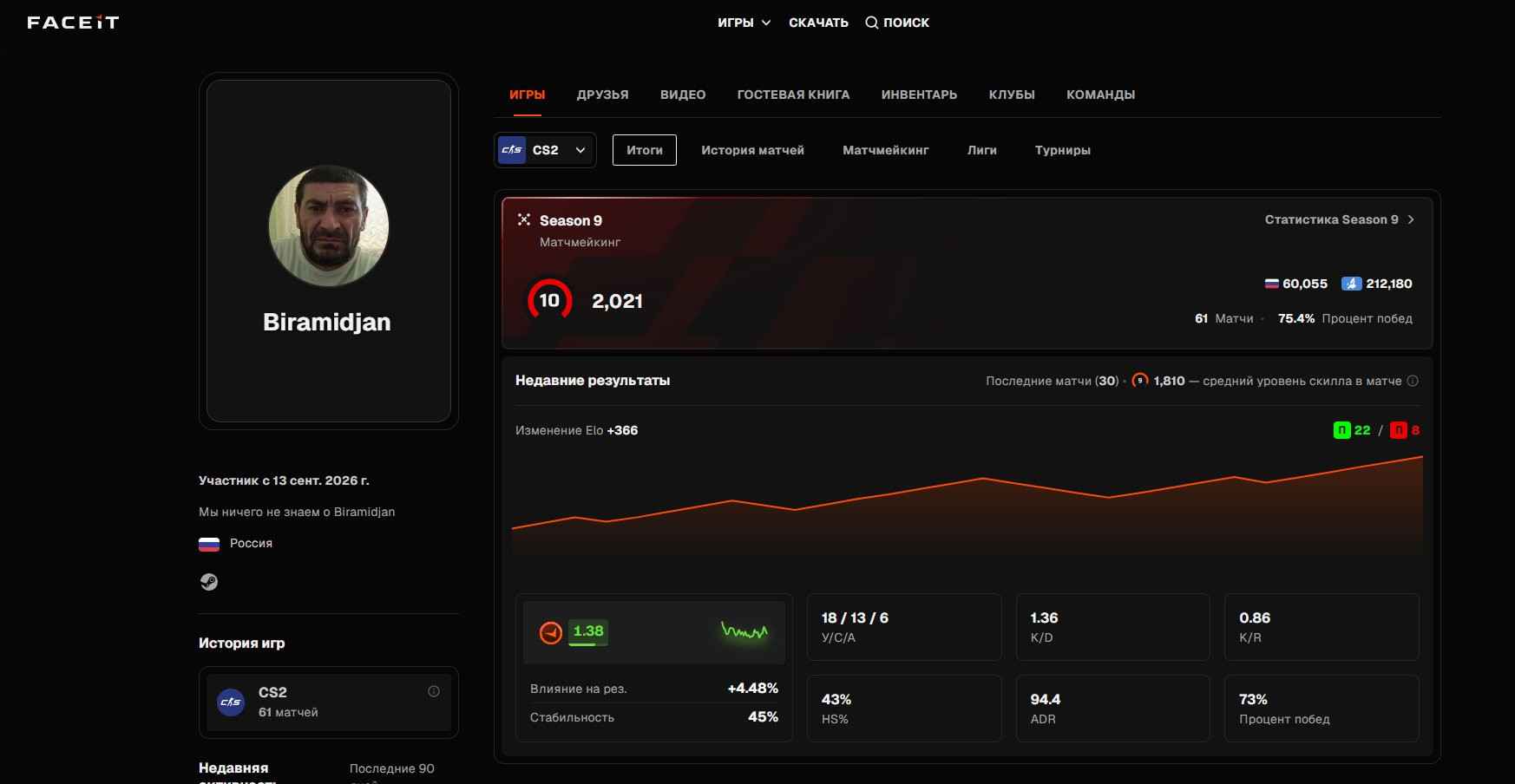Click the Season 9 crossed swords icon
The width and height of the screenshot is (1515, 784).
click(524, 219)
